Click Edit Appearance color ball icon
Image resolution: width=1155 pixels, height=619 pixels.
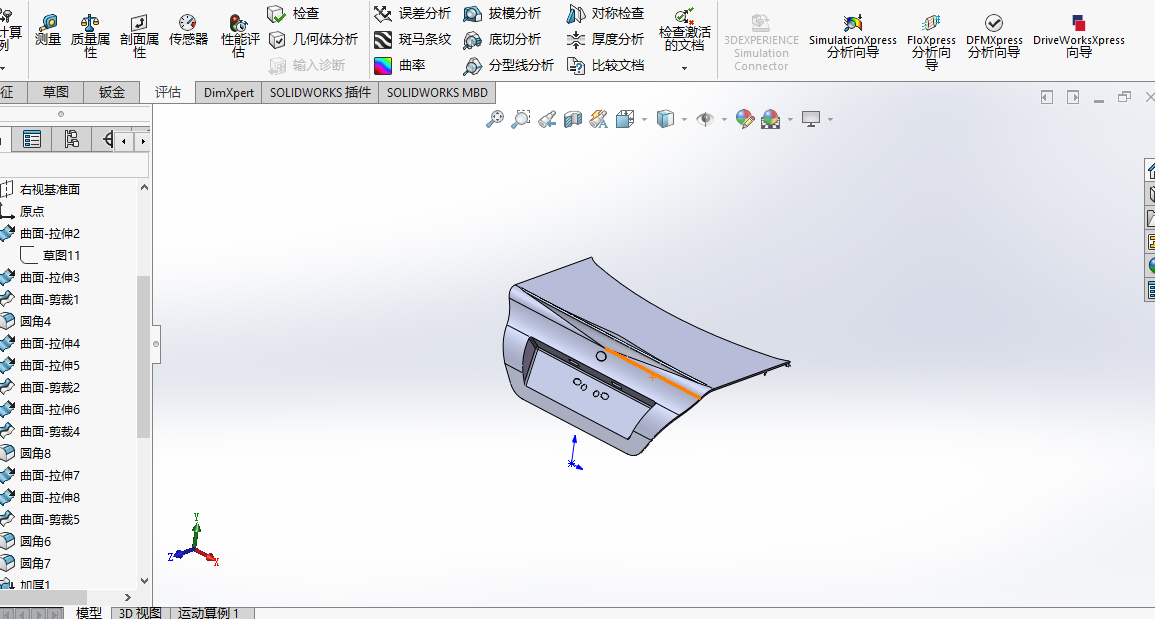coord(745,119)
